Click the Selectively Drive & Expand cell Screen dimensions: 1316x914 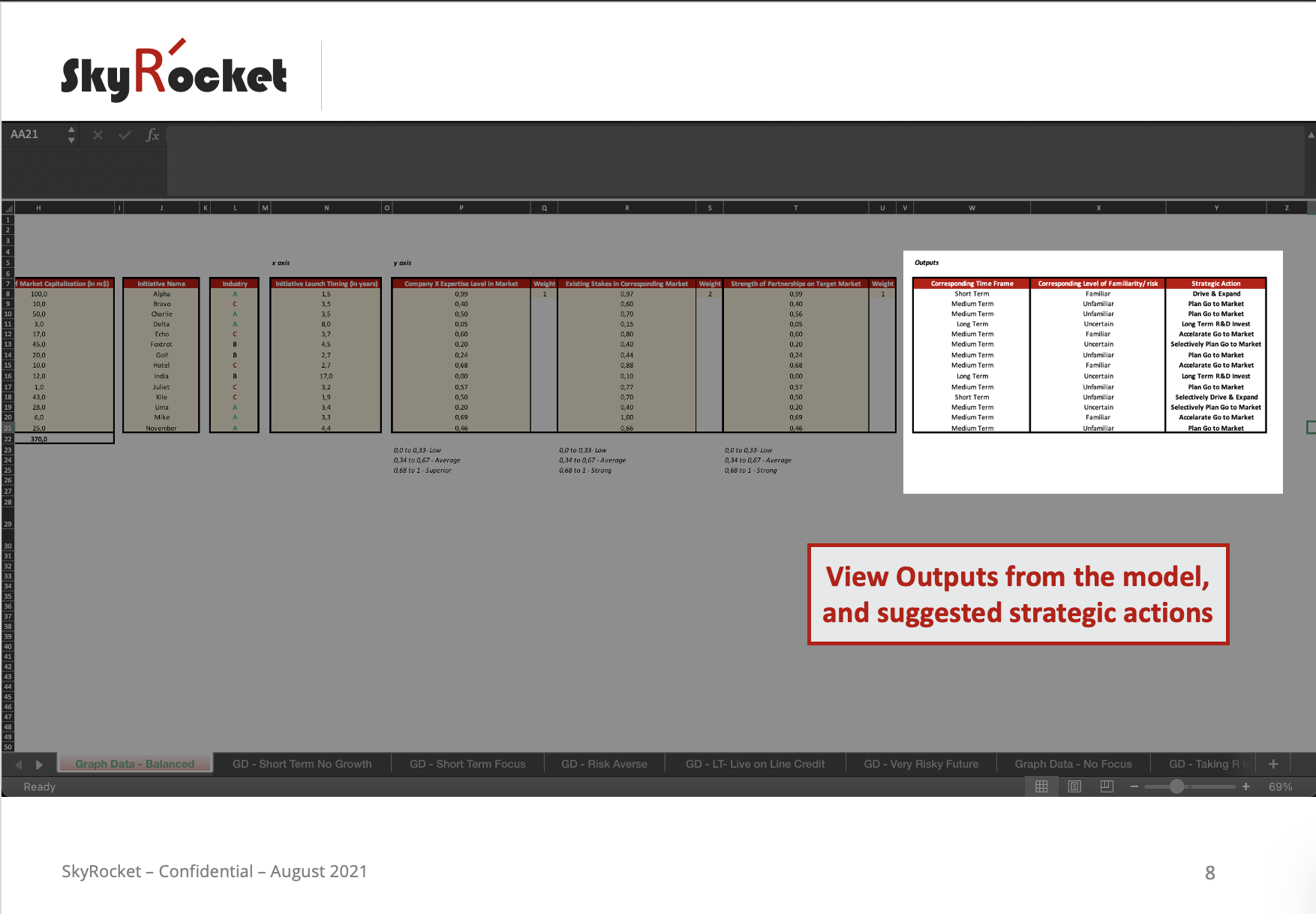[x=1216, y=398]
